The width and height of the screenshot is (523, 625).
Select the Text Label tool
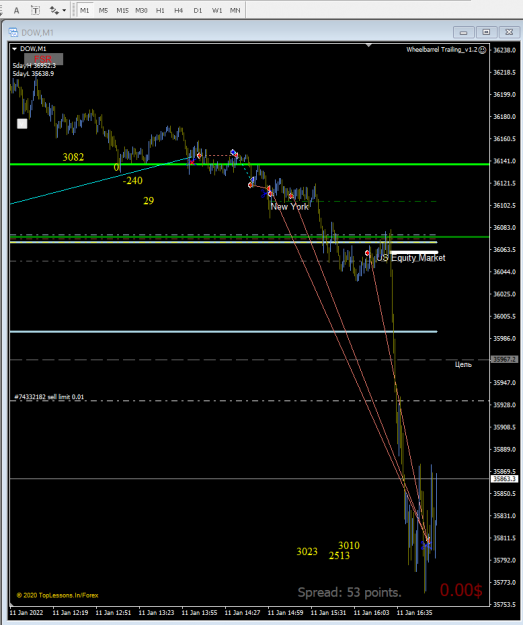(x=35, y=10)
